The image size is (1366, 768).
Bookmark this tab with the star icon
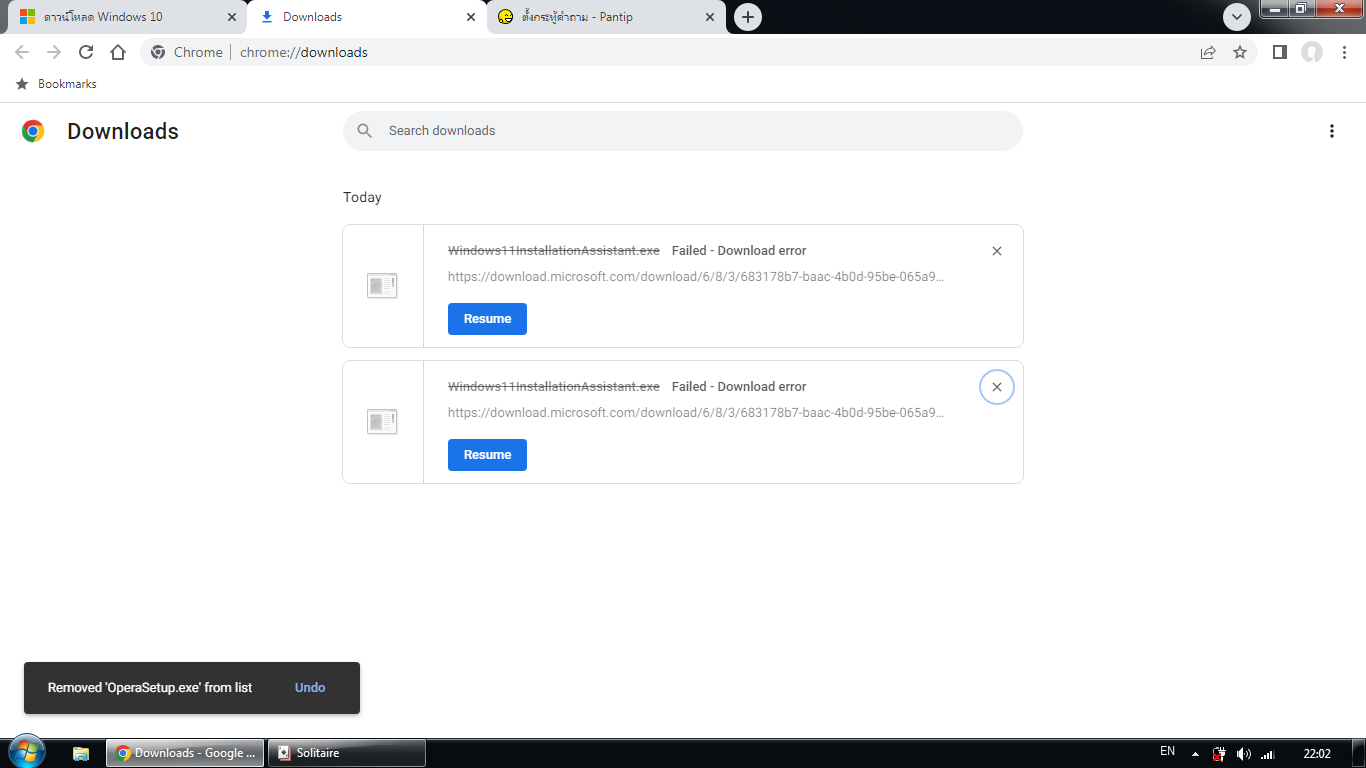click(x=1240, y=52)
